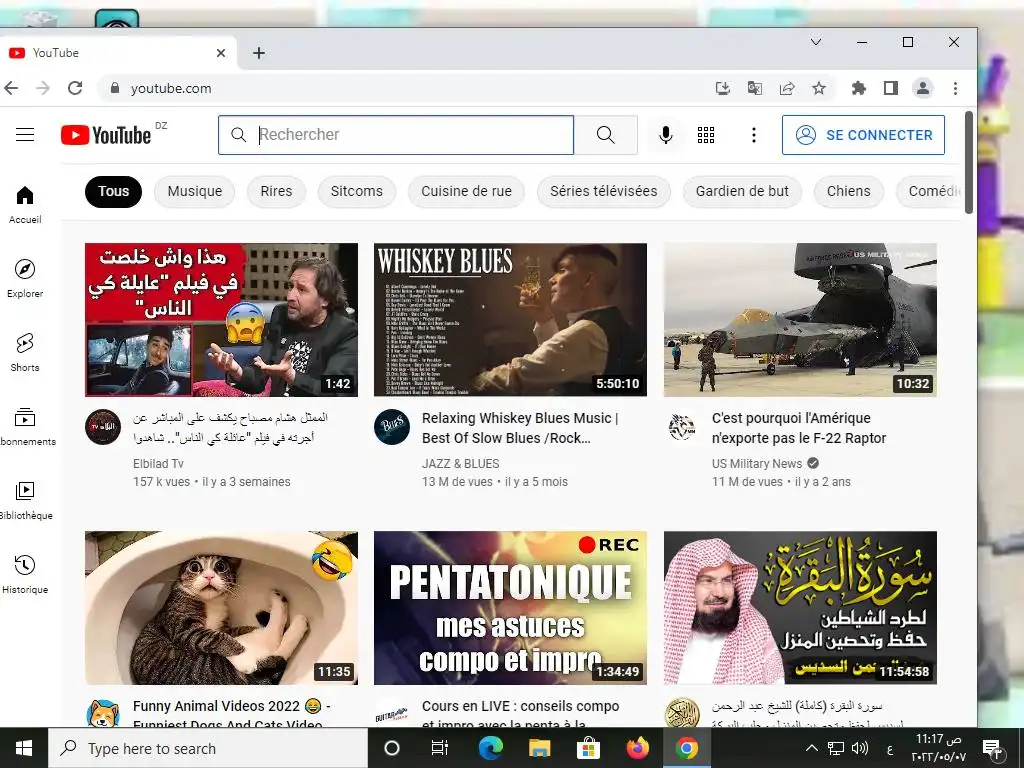
Task: Open the Cours en LIVE video title
Action: [x=520, y=714]
